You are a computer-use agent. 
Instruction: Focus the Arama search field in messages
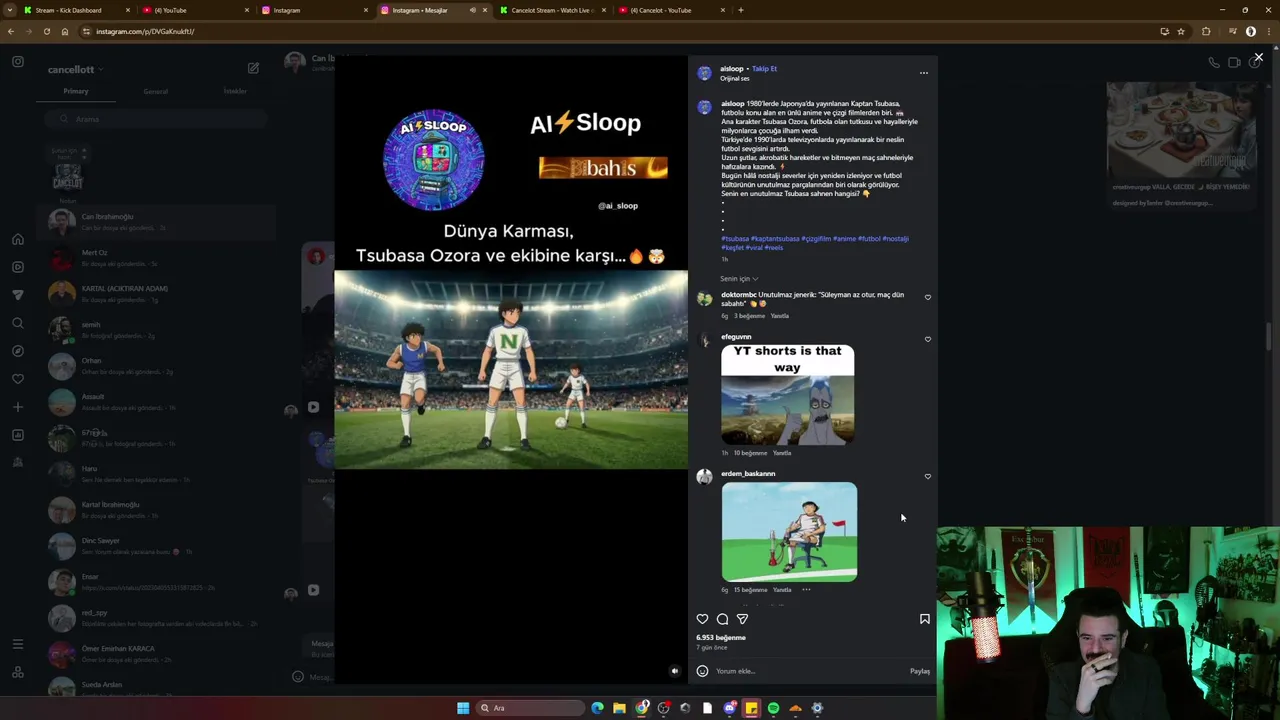(155, 119)
